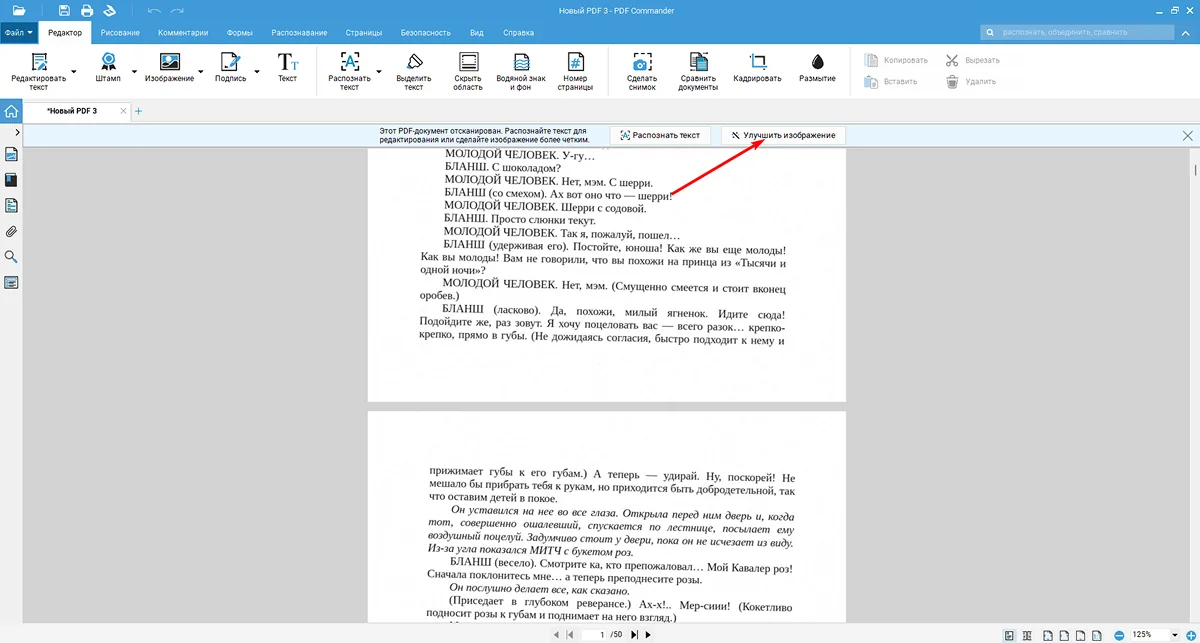The image size is (1200, 643).
Task: Open the bookmarks panel in left sidebar
Action: click(x=12, y=180)
